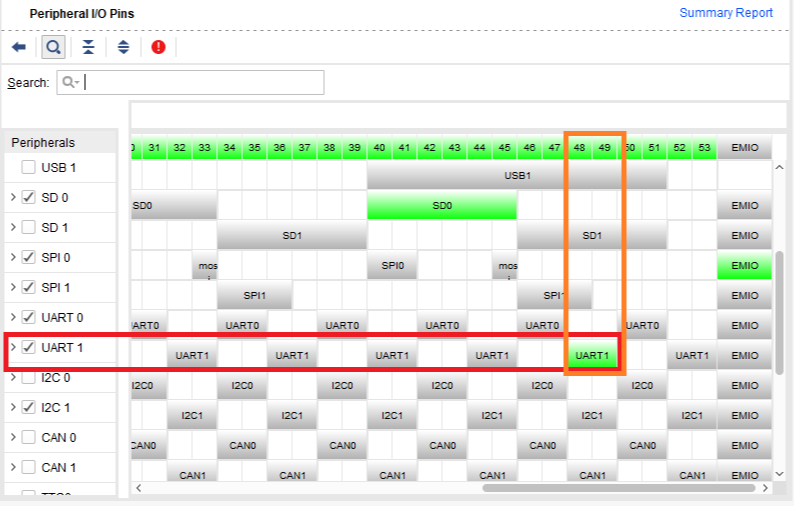The image size is (795, 506).
Task: Click the back arrow toolbar icon
Action: click(x=19, y=47)
